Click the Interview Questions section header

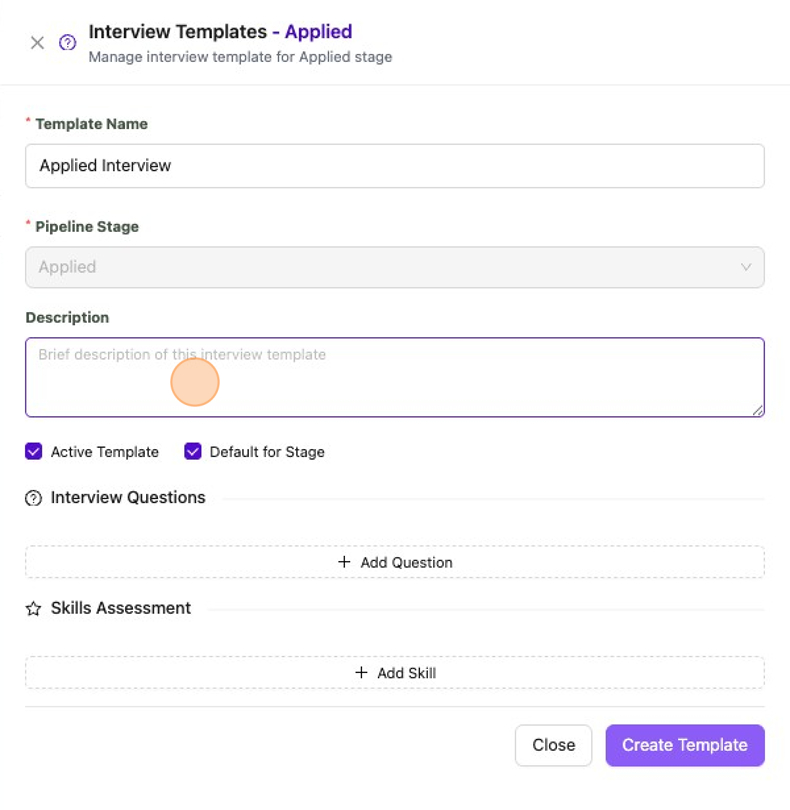click(128, 497)
